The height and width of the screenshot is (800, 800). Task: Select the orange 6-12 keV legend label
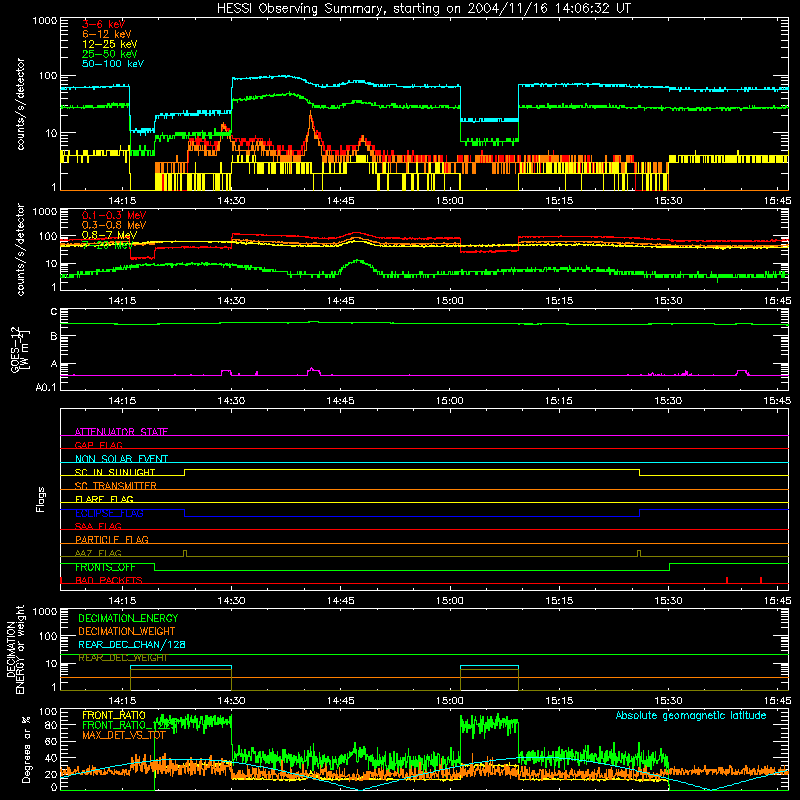106,34
